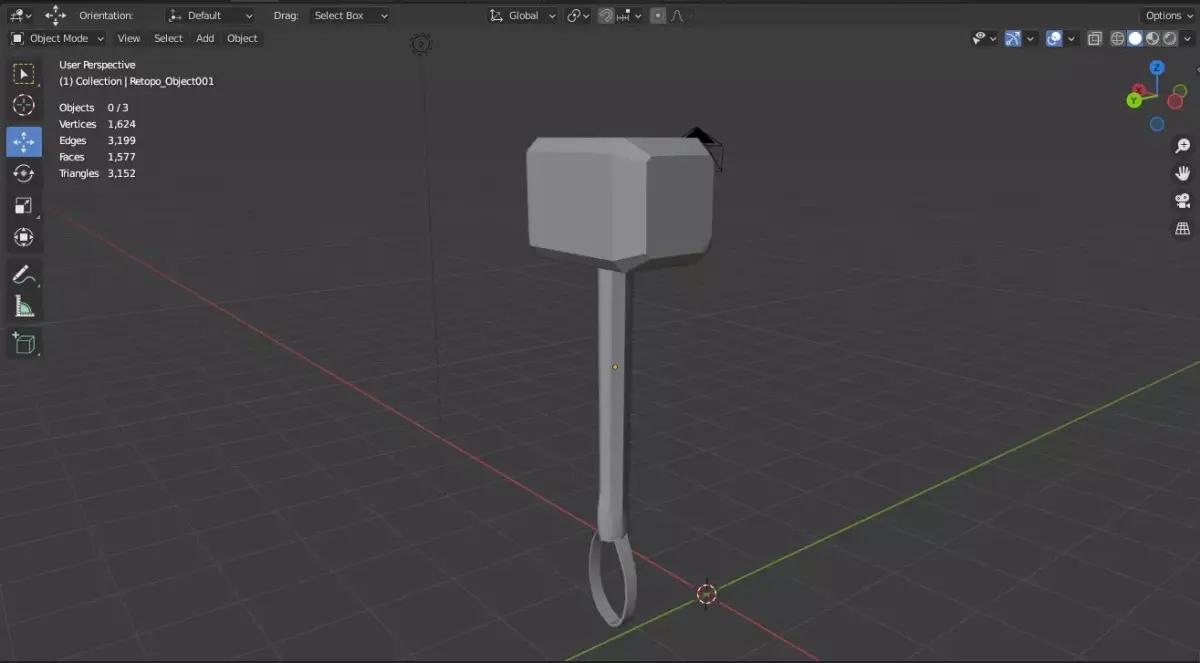Image resolution: width=1200 pixels, height=663 pixels.
Task: Select the Scale tool
Action: click(24, 206)
